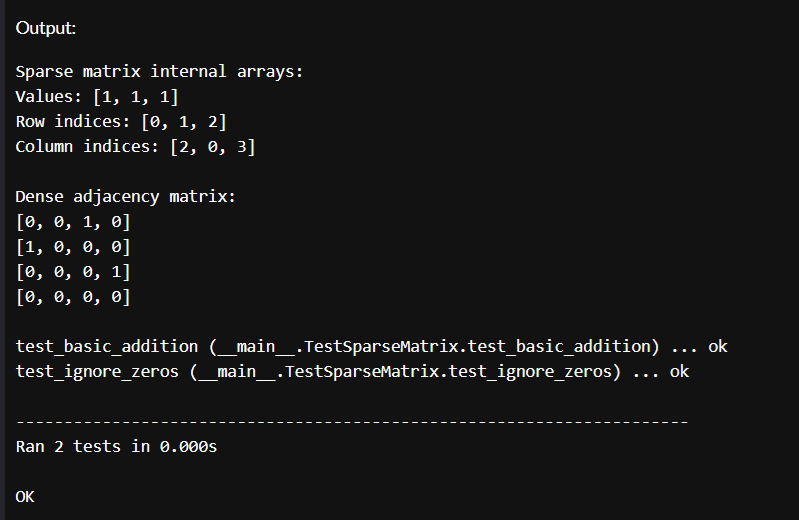799x520 pixels.
Task: Click matrix row "[0, 0, 1, 0]"
Action: point(73,222)
